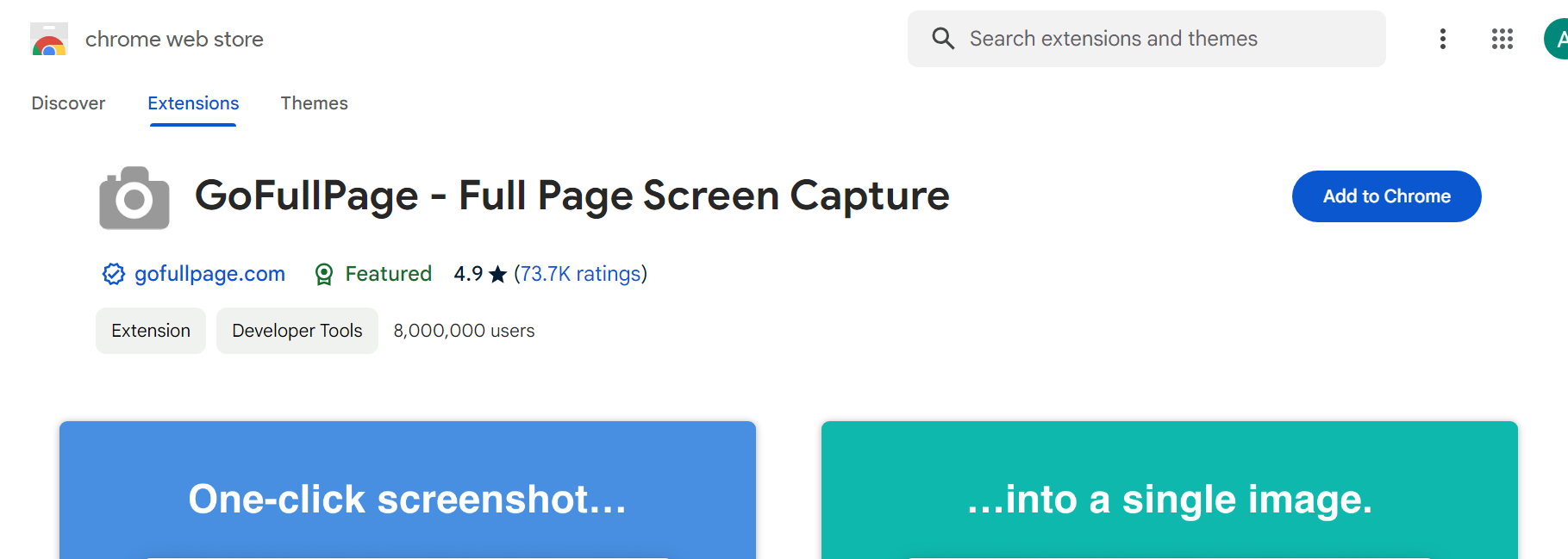Click the GoFullPage camera extension icon
This screenshot has width=1568, height=559.
click(134, 198)
